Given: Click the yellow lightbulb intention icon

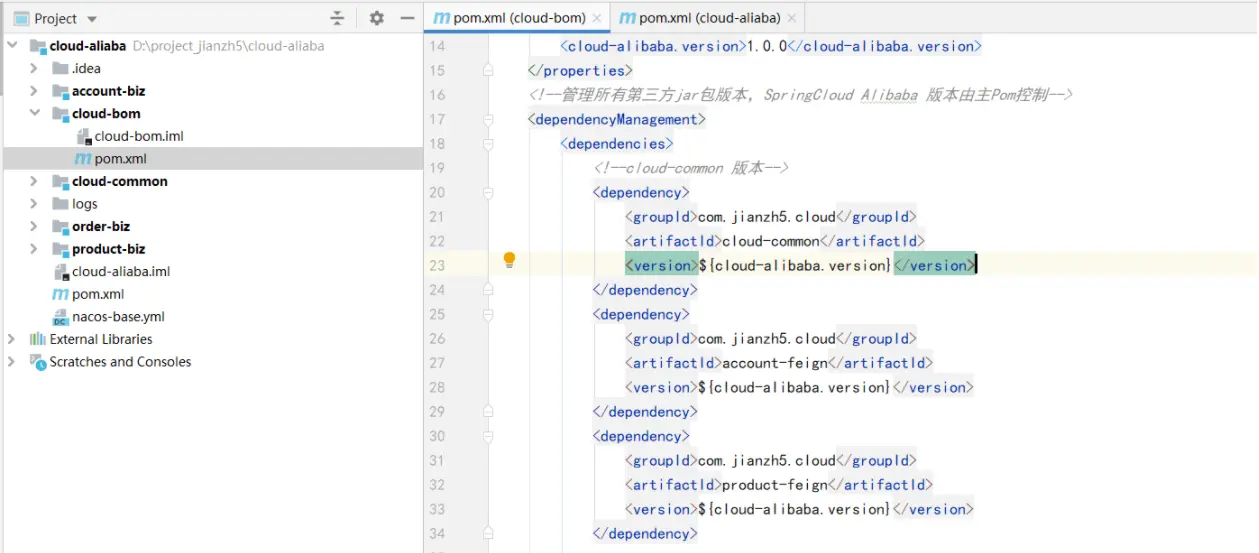Looking at the screenshot, I should (509, 261).
